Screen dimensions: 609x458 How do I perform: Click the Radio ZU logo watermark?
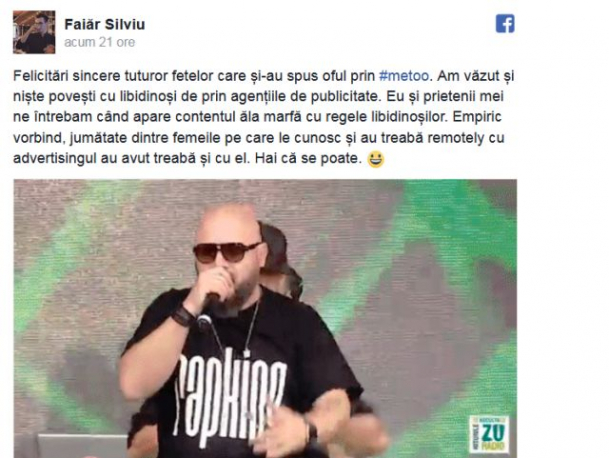[489, 434]
